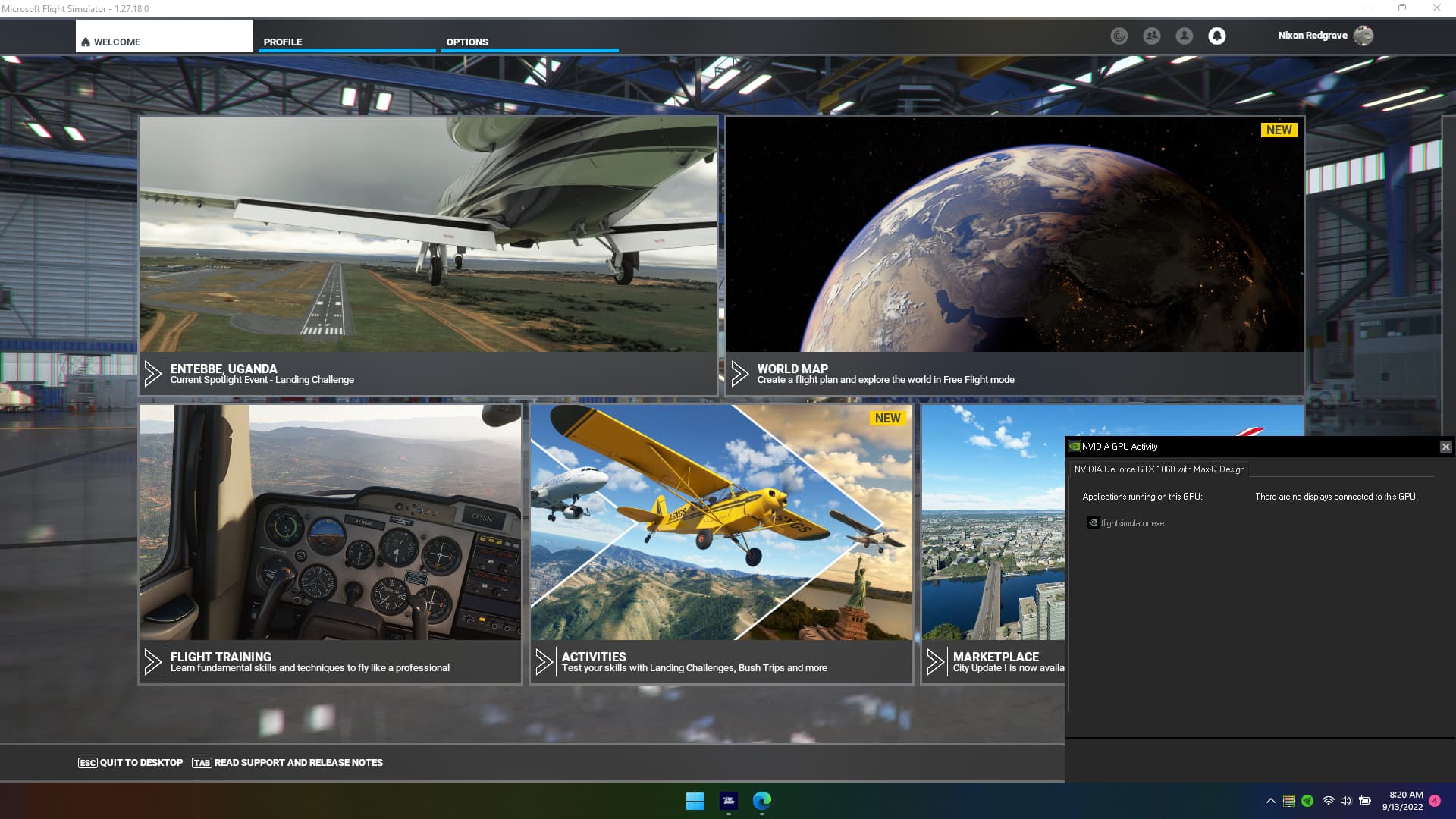
Task: Open the World Map tile
Action: tap(1014, 255)
